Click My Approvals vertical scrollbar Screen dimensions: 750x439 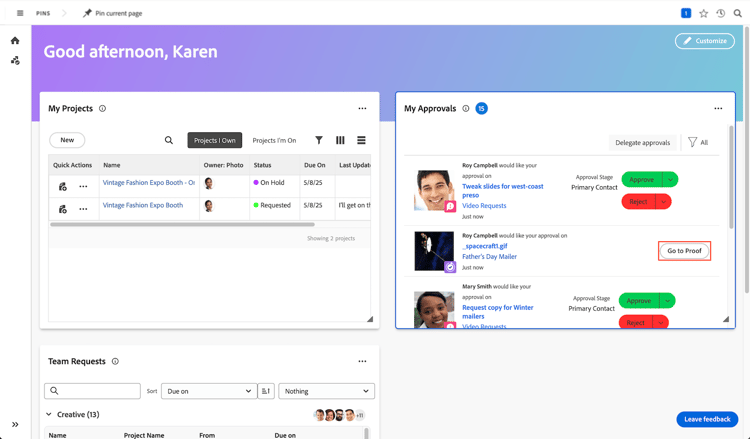click(731, 177)
